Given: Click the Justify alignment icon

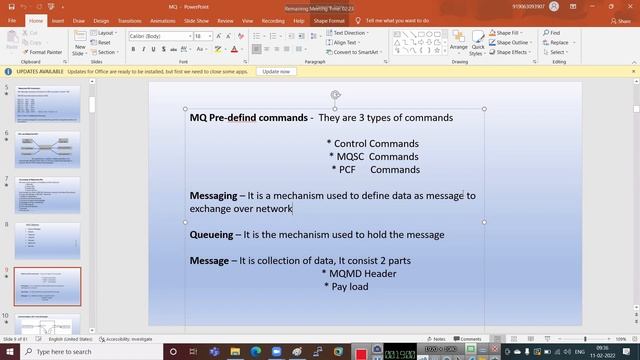Looking at the screenshot, I should pyautogui.click(x=287, y=49).
